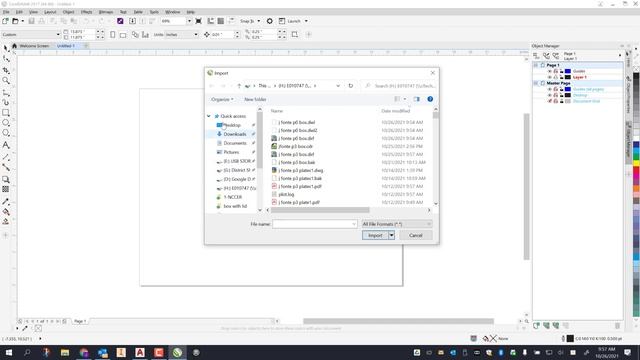Toggle visibility eye of Guides (all pages)
The image size is (640, 360).
550,89
